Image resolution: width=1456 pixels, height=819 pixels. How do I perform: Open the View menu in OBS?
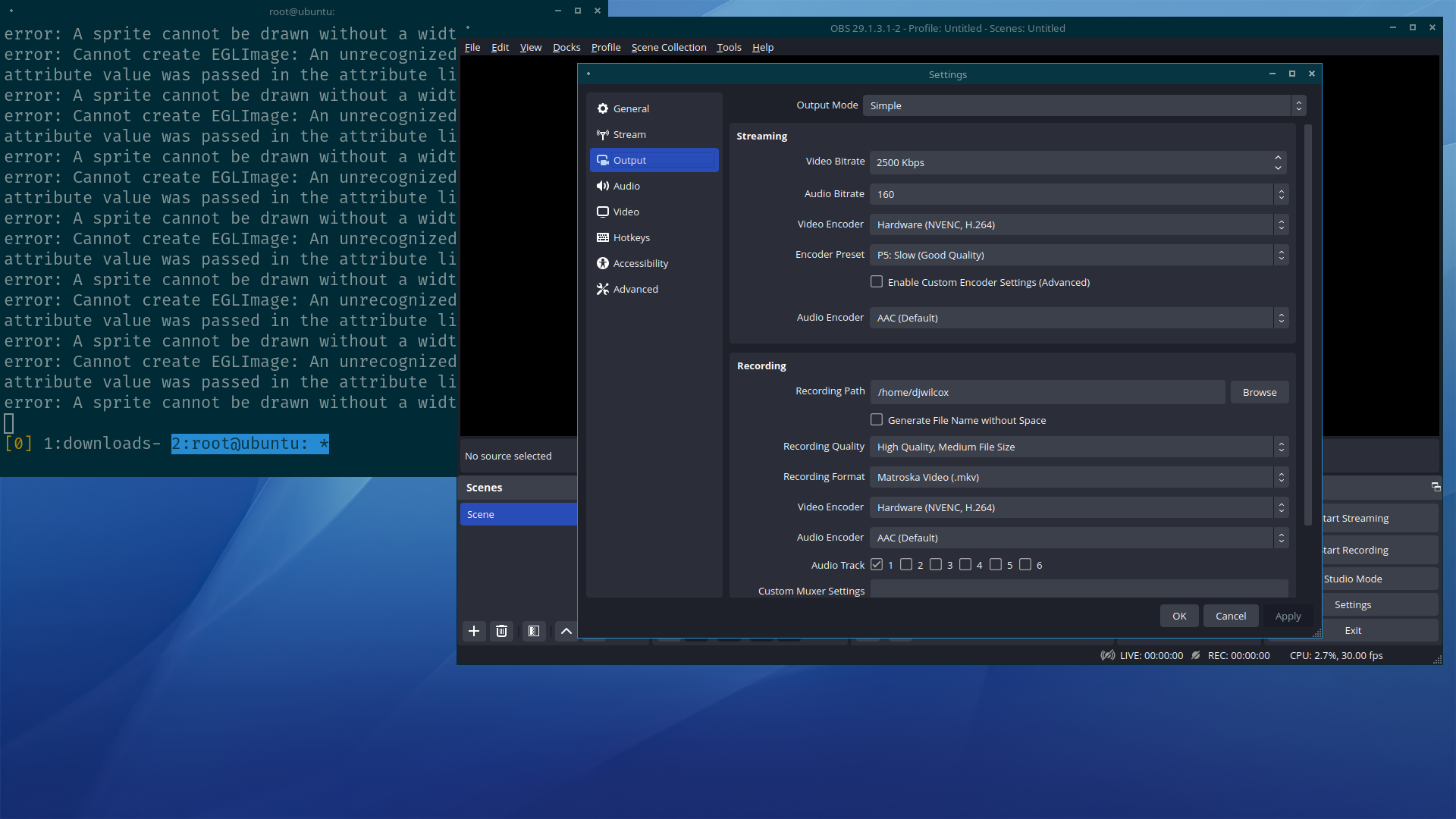tap(531, 47)
